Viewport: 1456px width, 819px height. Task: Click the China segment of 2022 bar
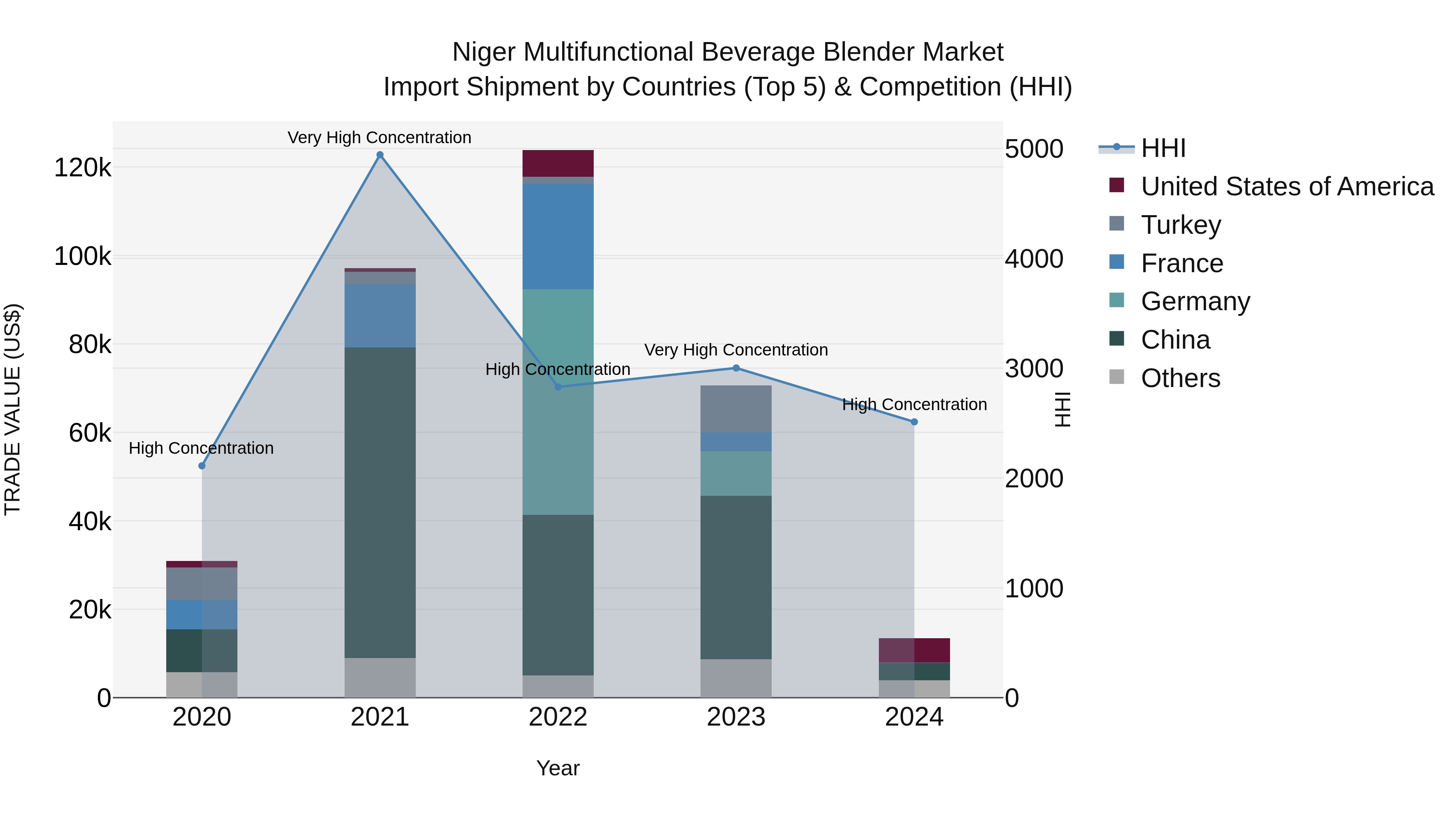click(558, 595)
